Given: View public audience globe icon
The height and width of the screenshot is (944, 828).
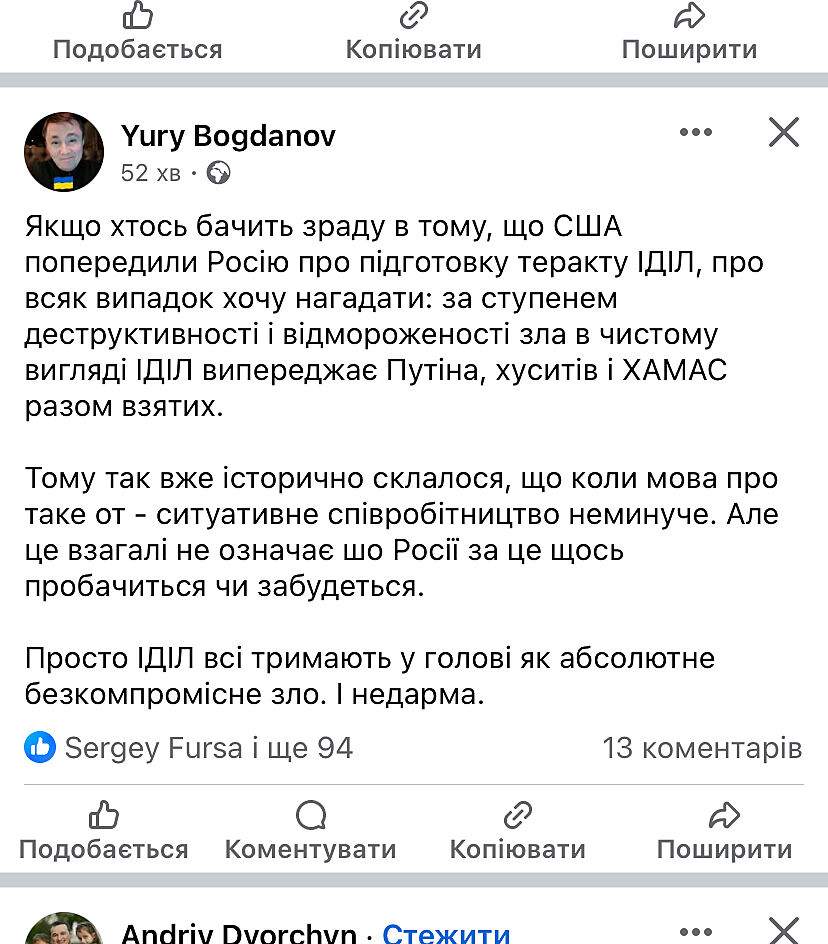Looking at the screenshot, I should (218, 173).
